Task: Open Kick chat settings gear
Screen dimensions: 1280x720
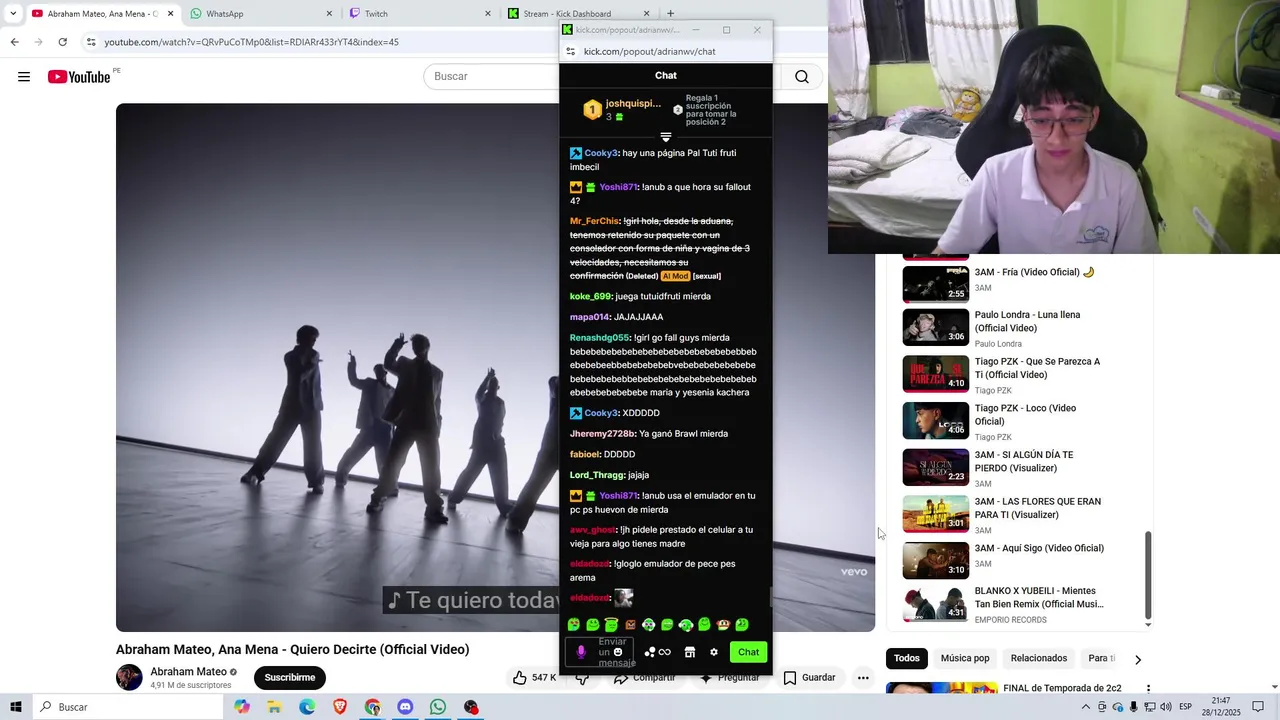Action: click(714, 652)
